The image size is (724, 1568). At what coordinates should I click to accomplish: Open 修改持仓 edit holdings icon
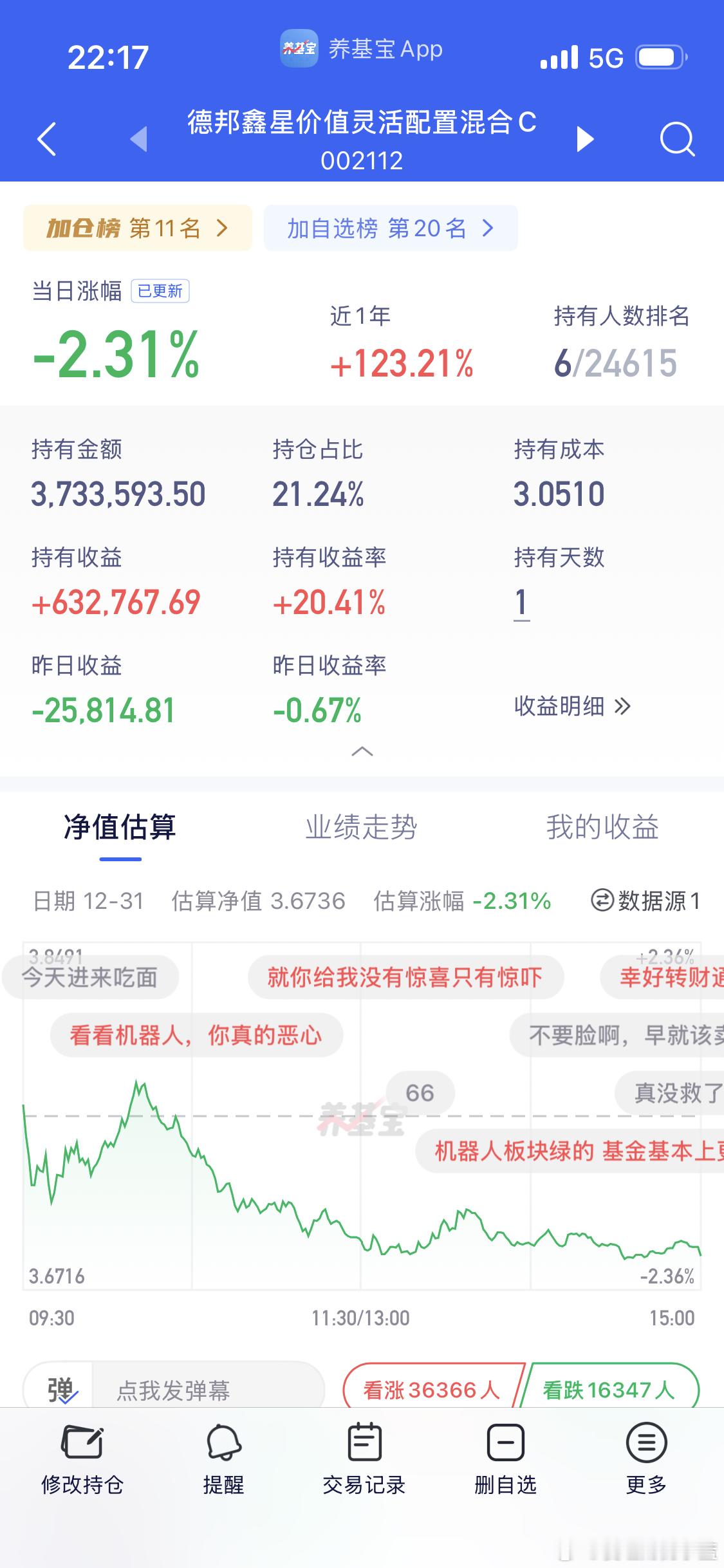82,1442
